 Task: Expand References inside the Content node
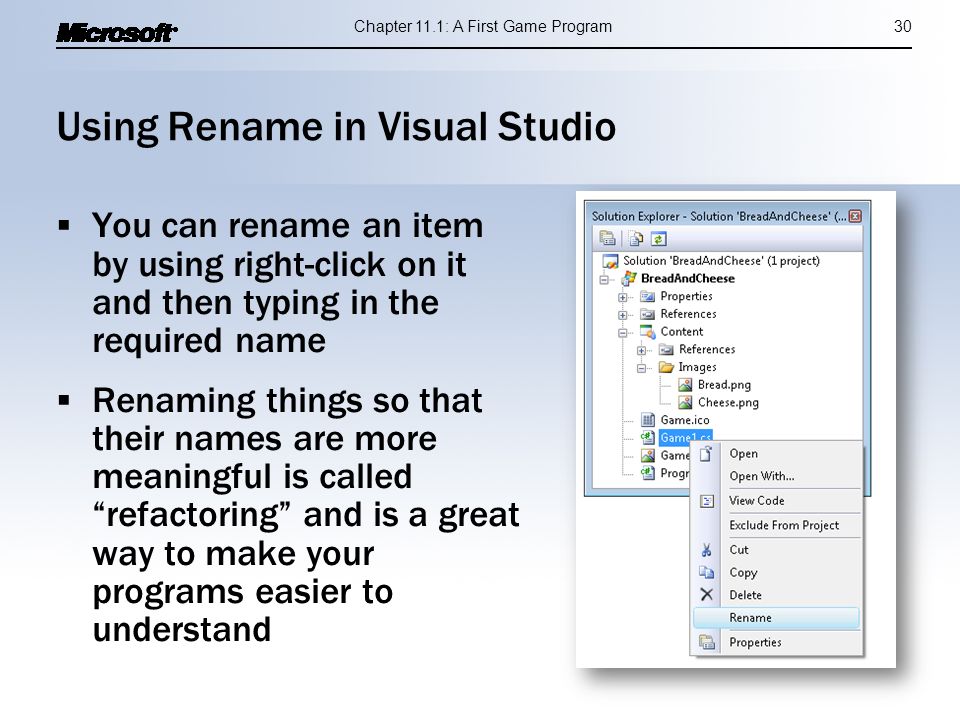[641, 351]
